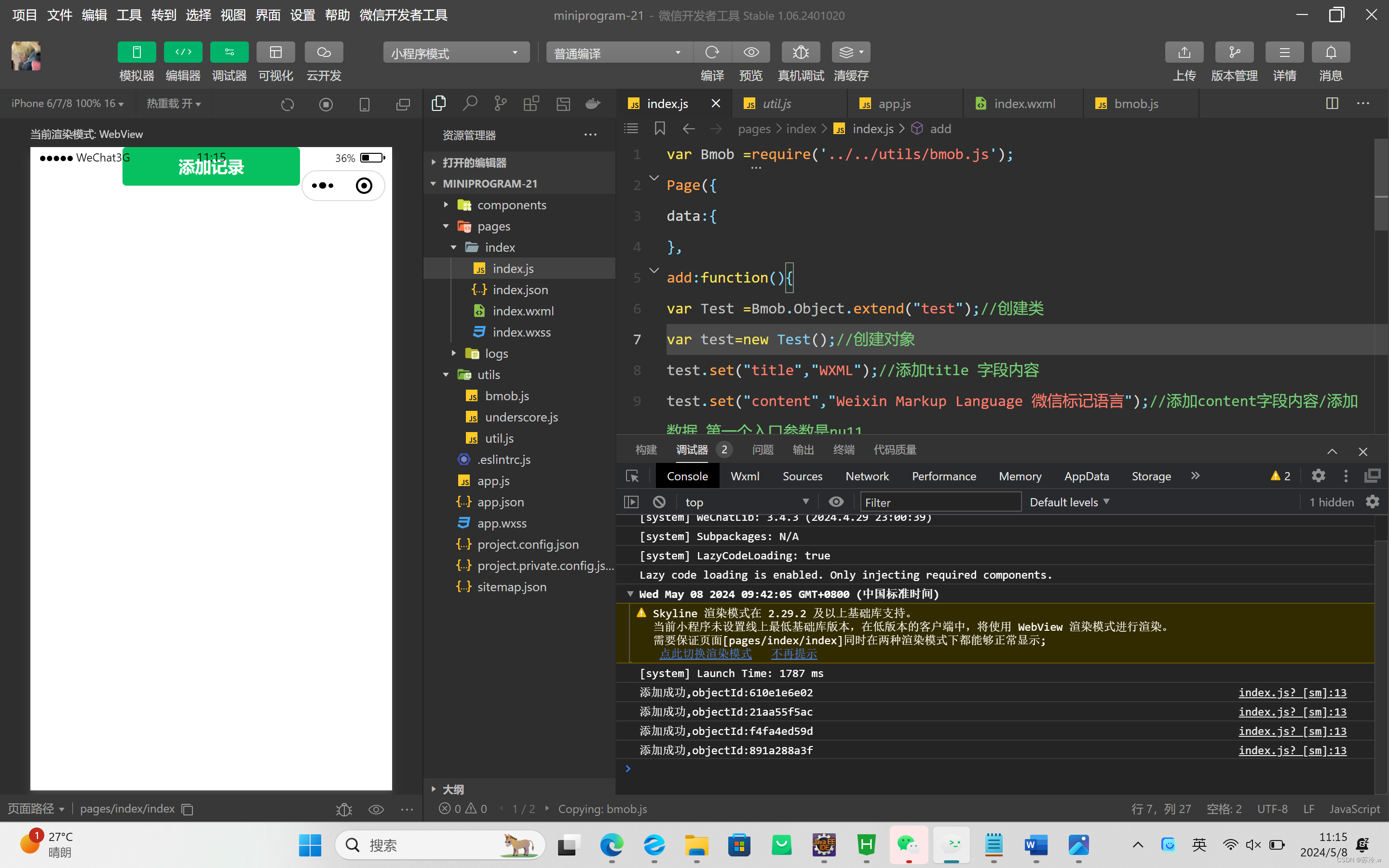1389x868 pixels.
Task: Click the 不再提示 link
Action: 794,653
